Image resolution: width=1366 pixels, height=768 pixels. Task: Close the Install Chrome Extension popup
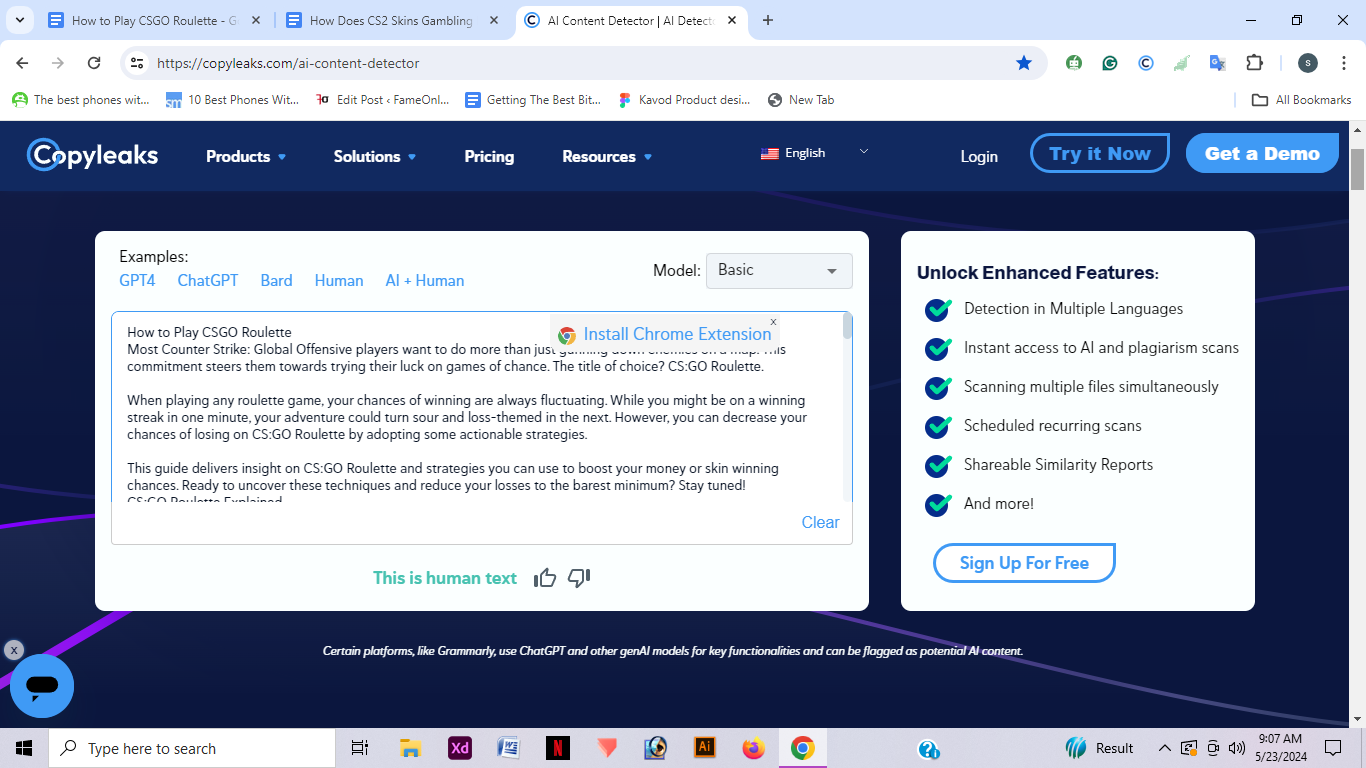click(773, 322)
